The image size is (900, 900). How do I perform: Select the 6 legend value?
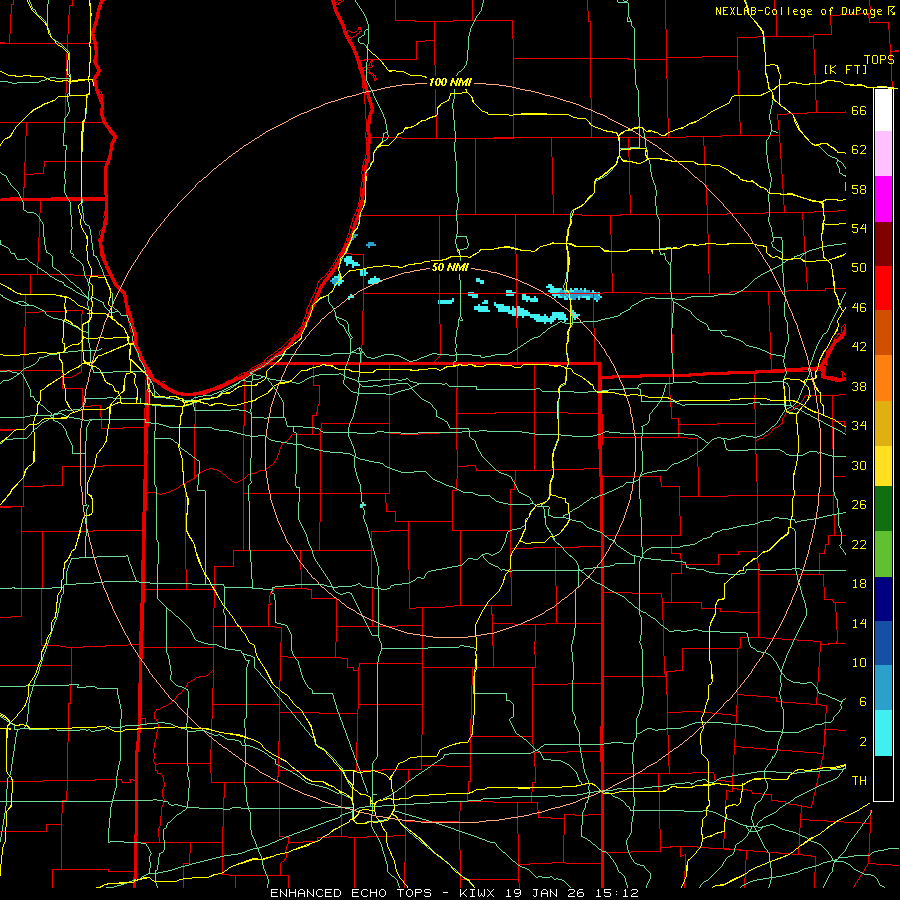point(862,702)
